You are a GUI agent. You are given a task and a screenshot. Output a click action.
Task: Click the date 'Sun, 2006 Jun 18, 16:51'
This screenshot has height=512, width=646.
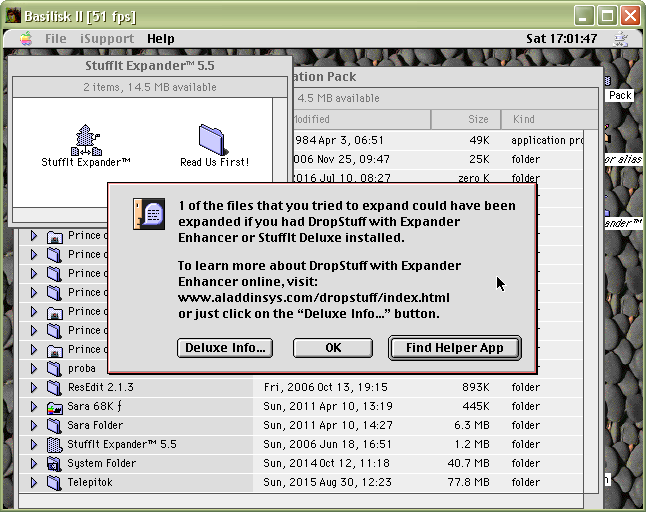[x=328, y=444]
